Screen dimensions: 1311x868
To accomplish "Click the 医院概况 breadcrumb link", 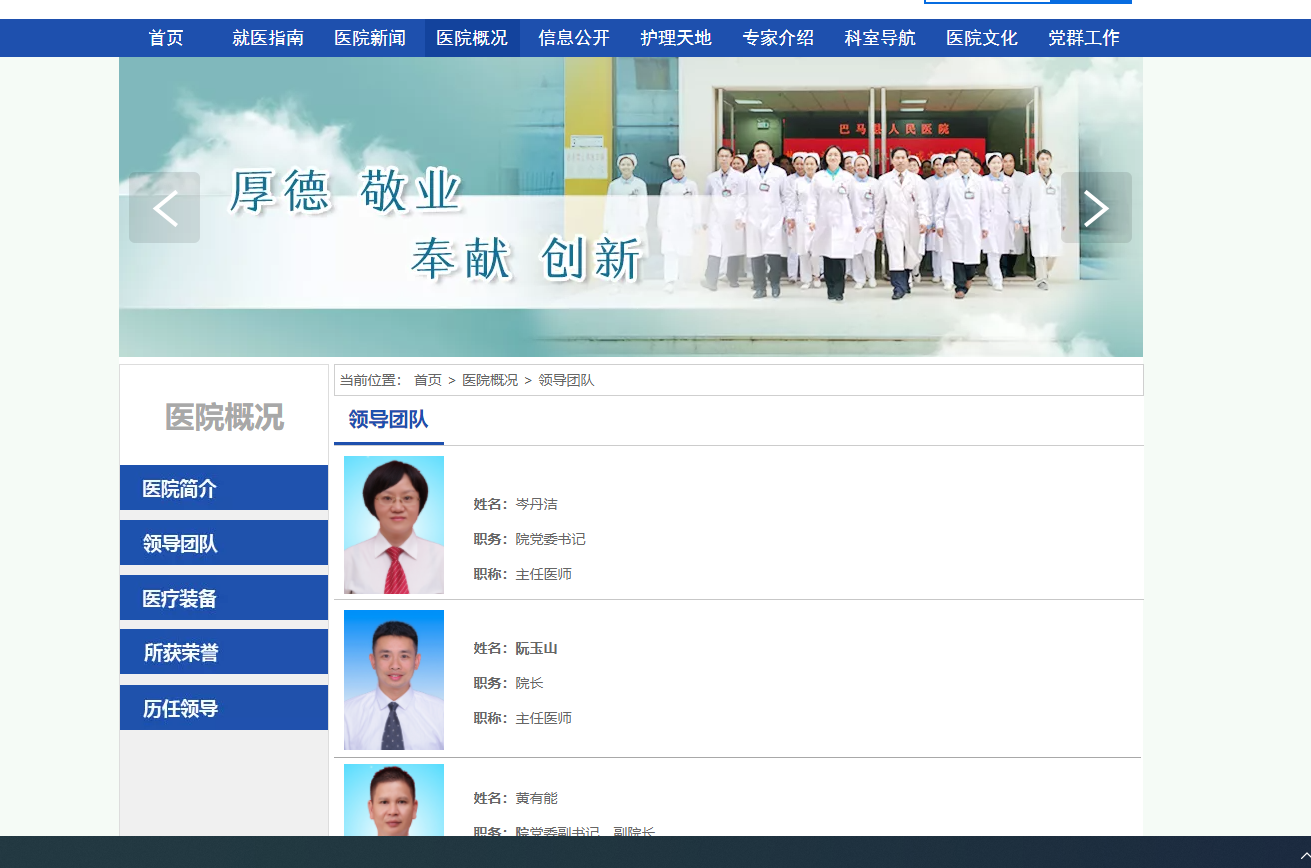I will 490,380.
